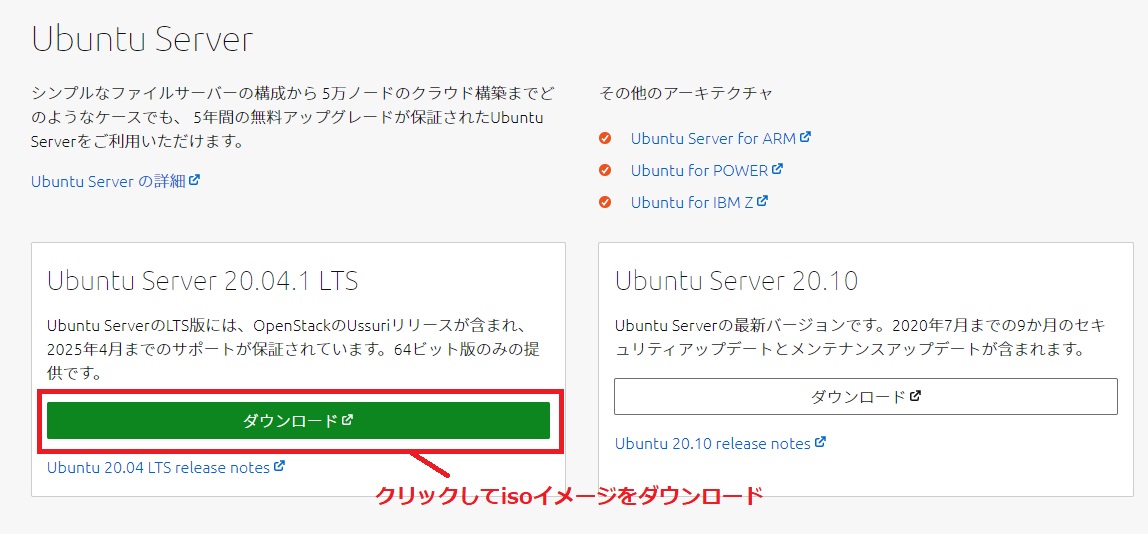This screenshot has width=1148, height=534.
Task: Click the paragraph starting Ubuntu Serverの最新バージョンです
Action: pyautogui.click(x=861, y=337)
